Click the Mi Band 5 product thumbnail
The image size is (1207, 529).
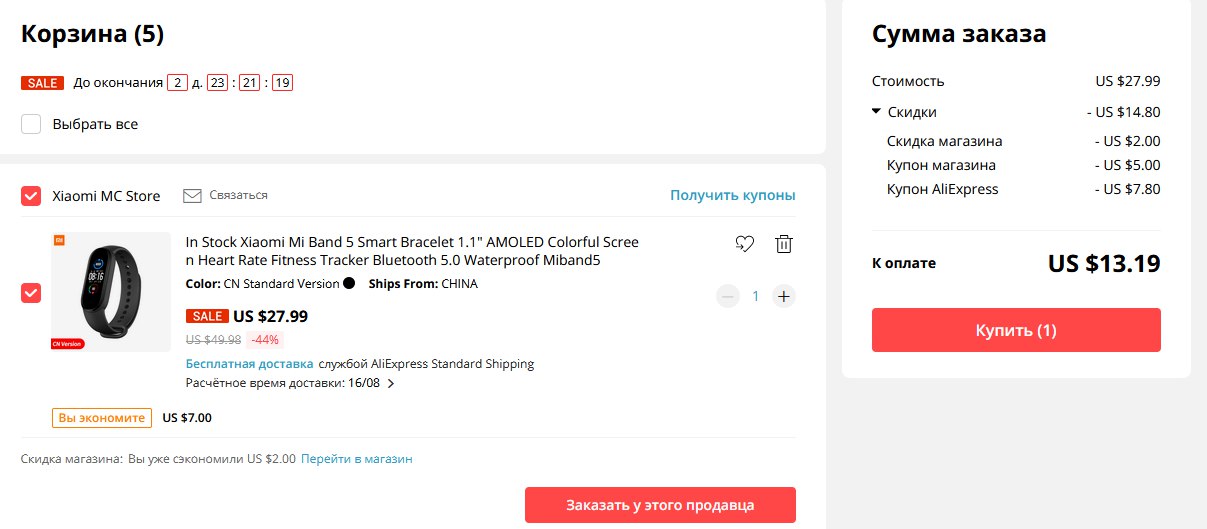(111, 291)
